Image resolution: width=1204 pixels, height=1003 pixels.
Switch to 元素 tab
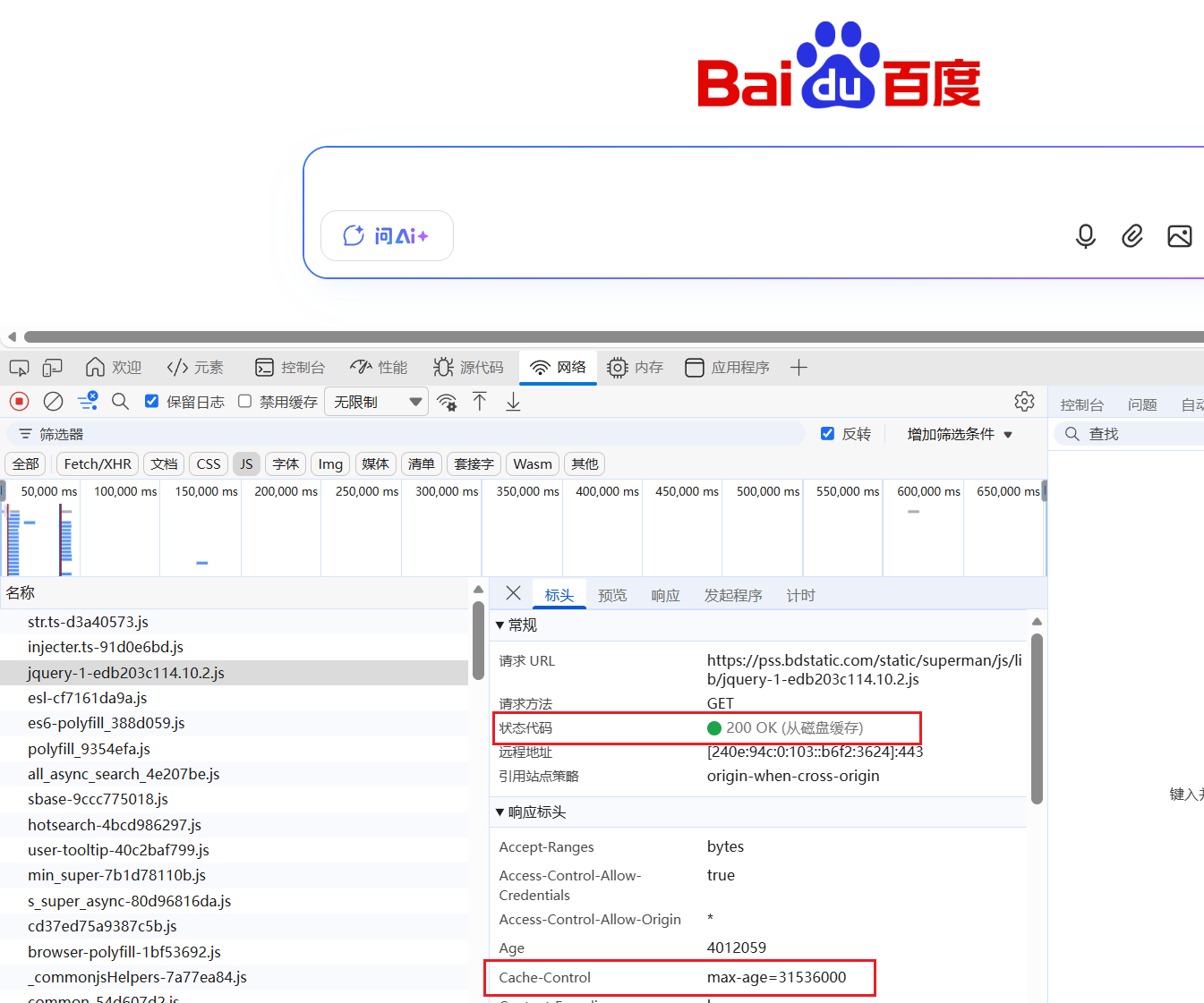pyautogui.click(x=195, y=368)
